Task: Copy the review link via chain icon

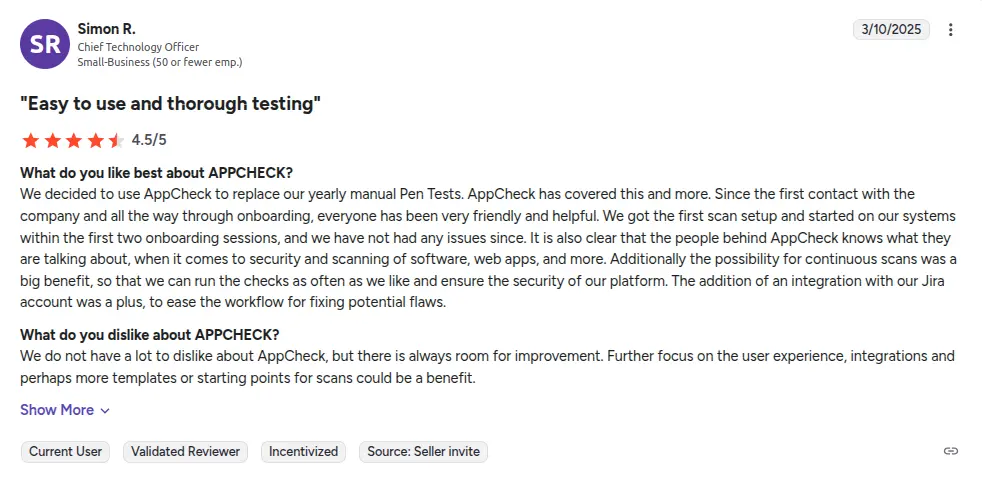Action: (950, 452)
